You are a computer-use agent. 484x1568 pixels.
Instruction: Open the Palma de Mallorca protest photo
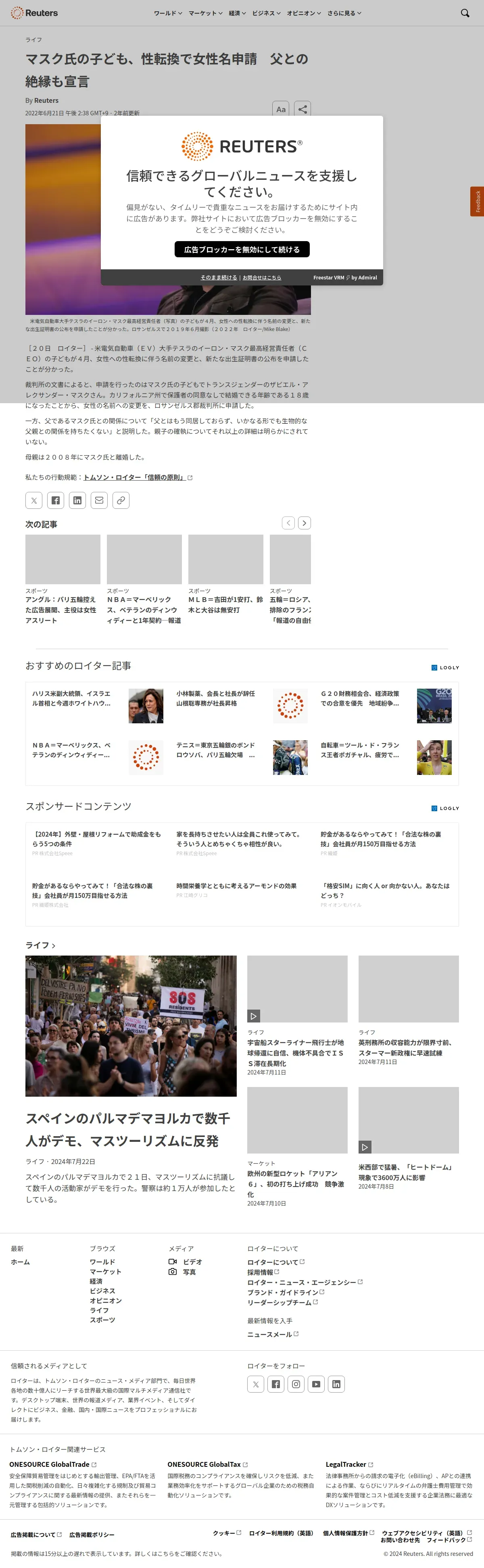[131, 1026]
